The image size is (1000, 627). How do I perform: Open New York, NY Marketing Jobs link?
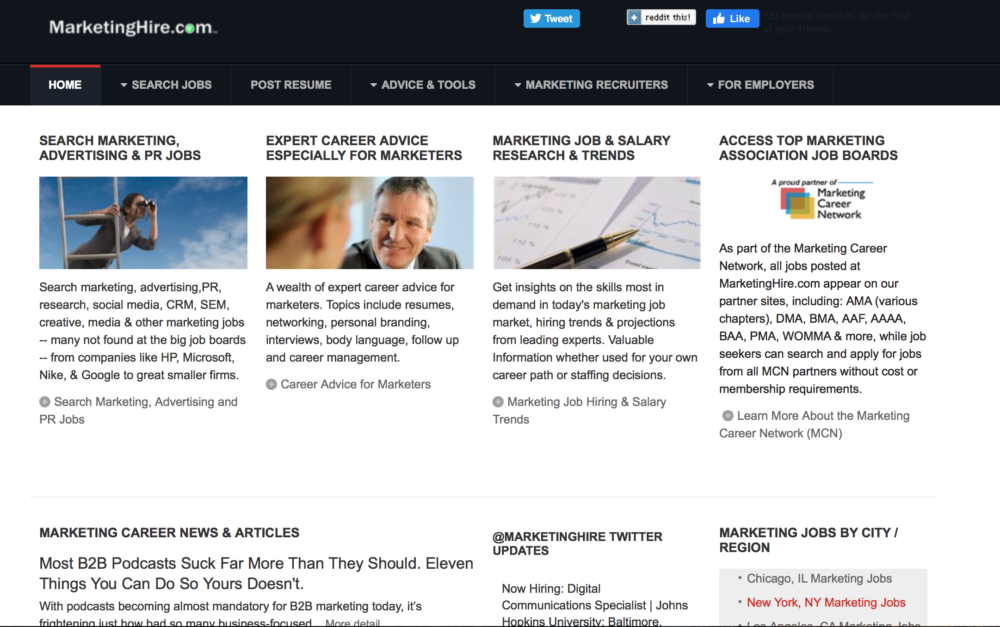pos(826,603)
